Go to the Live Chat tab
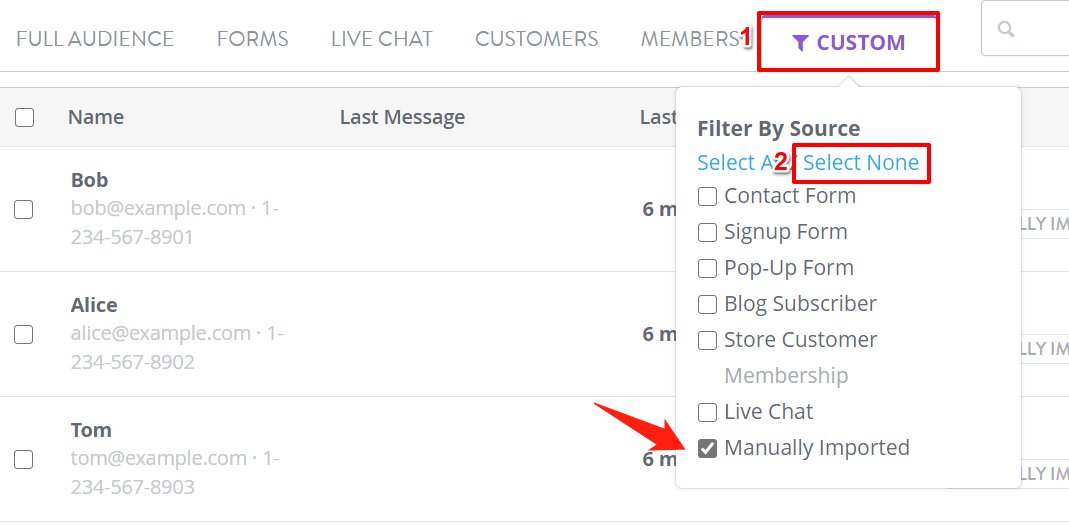 [382, 39]
